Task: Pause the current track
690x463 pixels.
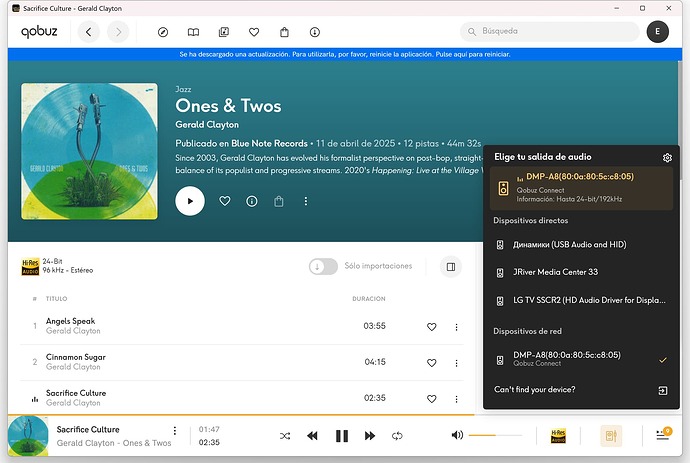Action: (341, 436)
